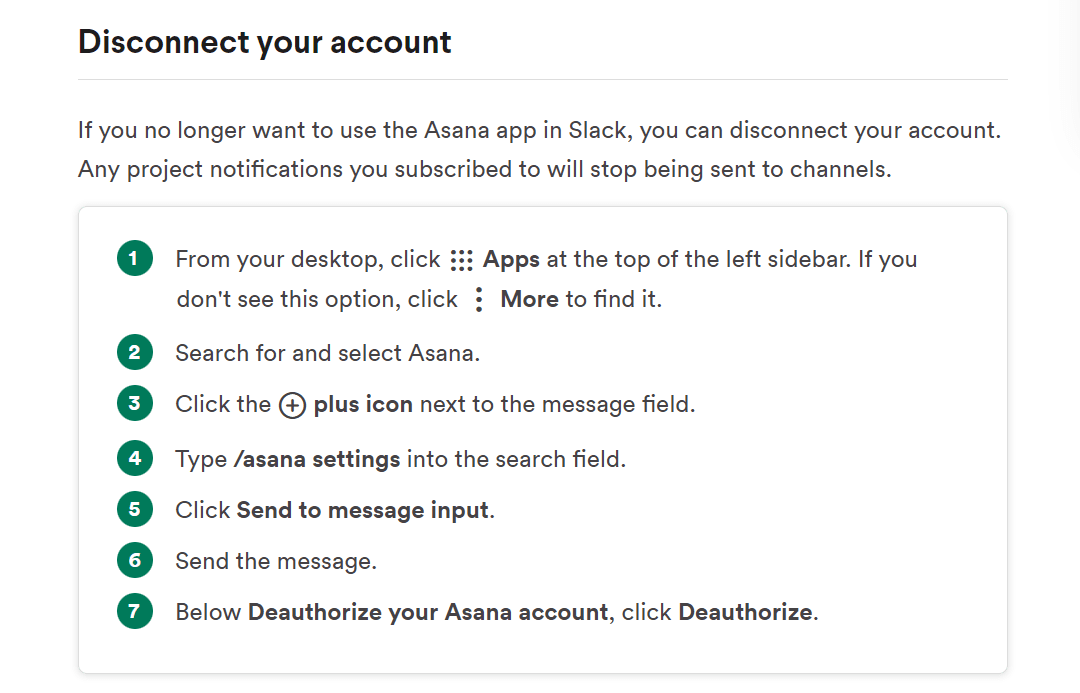1080x693 pixels.
Task: Click the green step 2 number badge
Action: pyautogui.click(x=134, y=353)
